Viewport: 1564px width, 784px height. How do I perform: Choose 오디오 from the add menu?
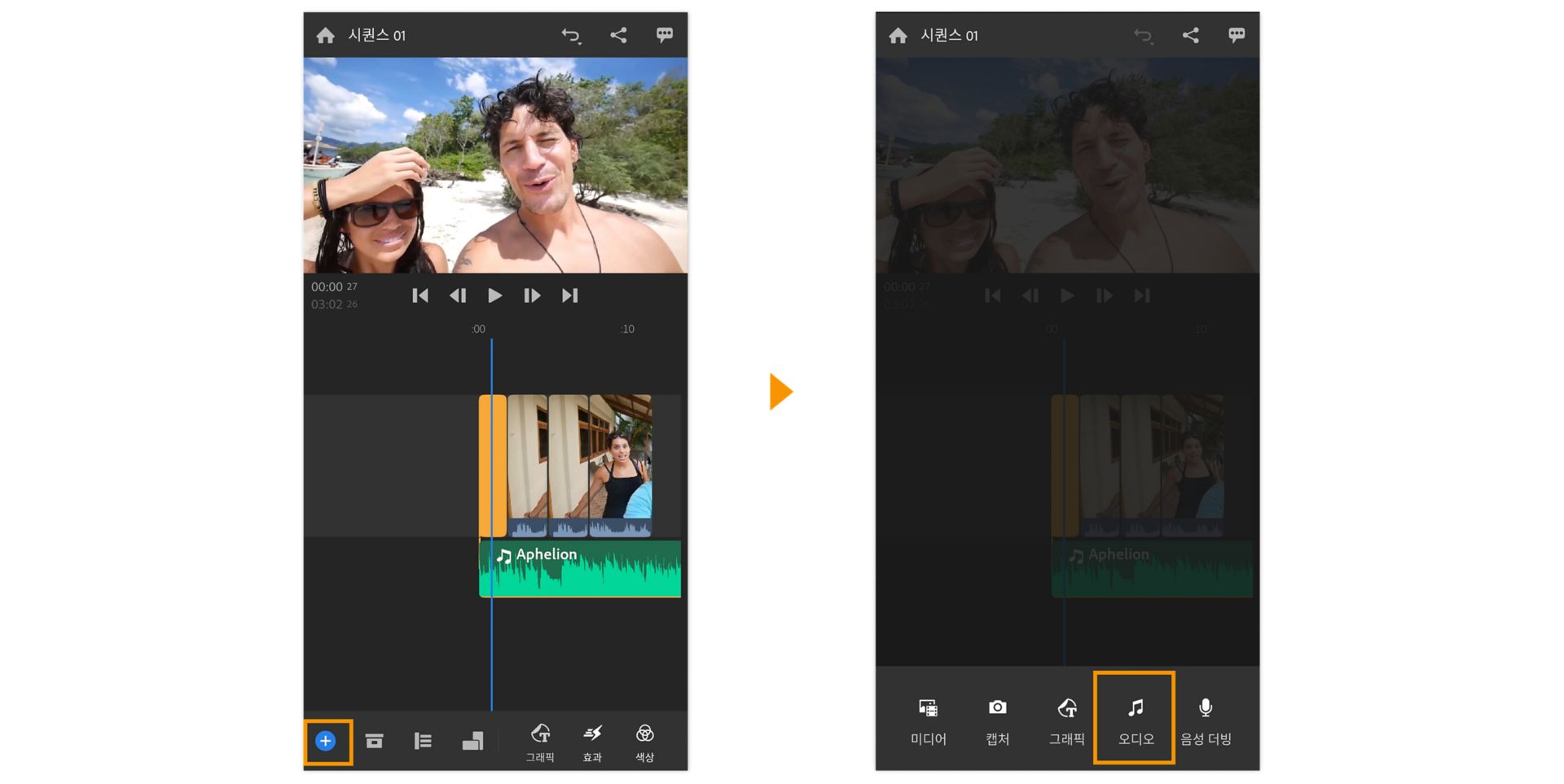(x=1136, y=721)
